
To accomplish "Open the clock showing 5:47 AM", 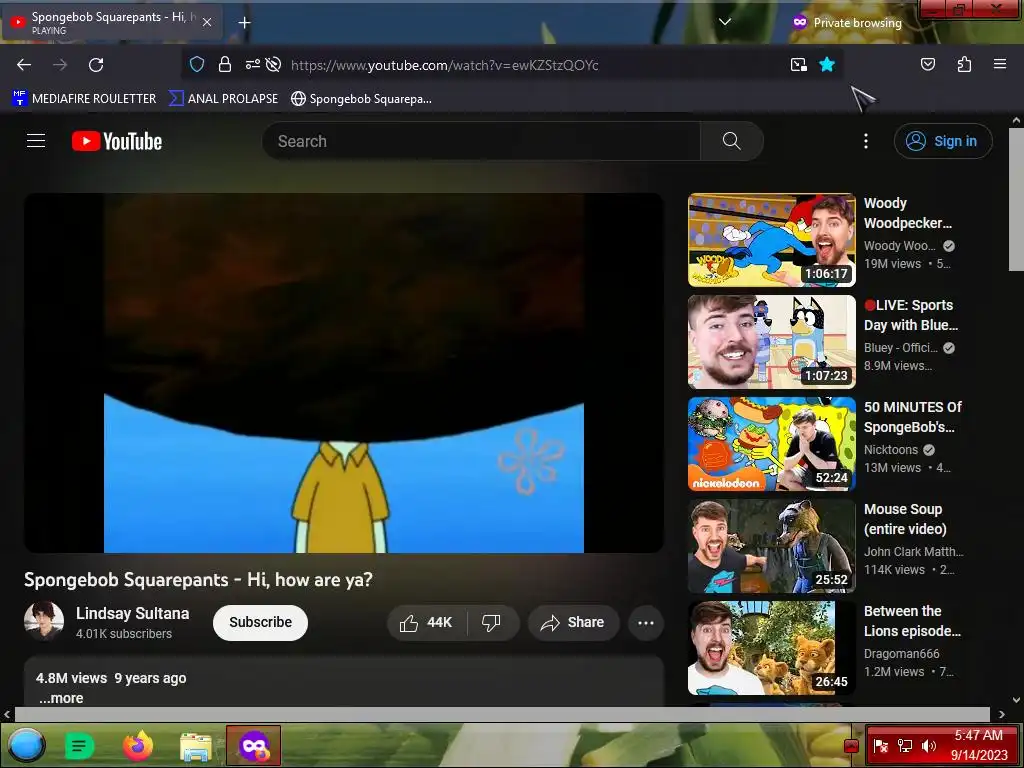I will (x=979, y=745).
